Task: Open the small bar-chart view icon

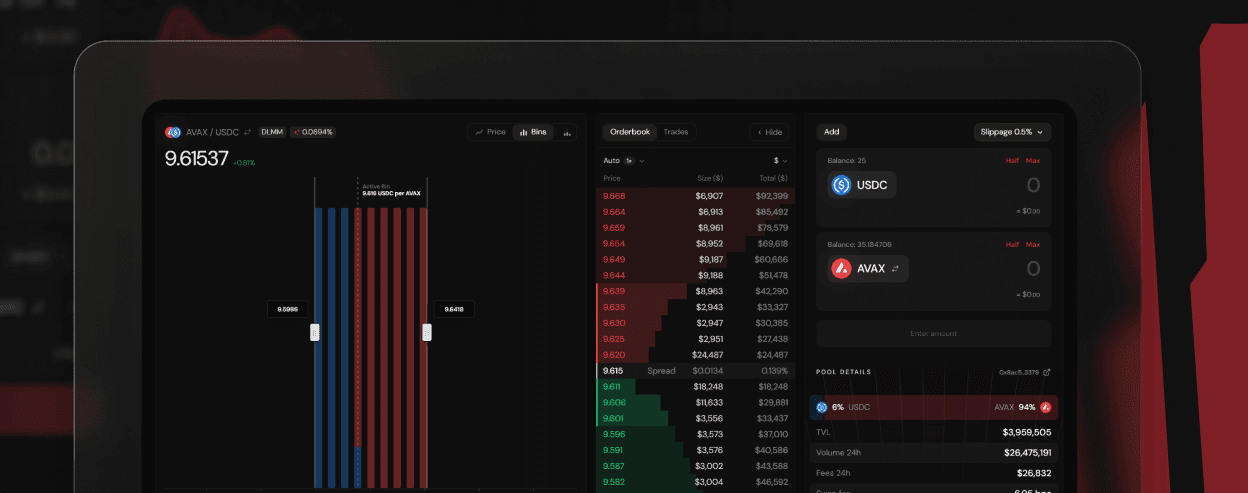Action: click(x=568, y=132)
